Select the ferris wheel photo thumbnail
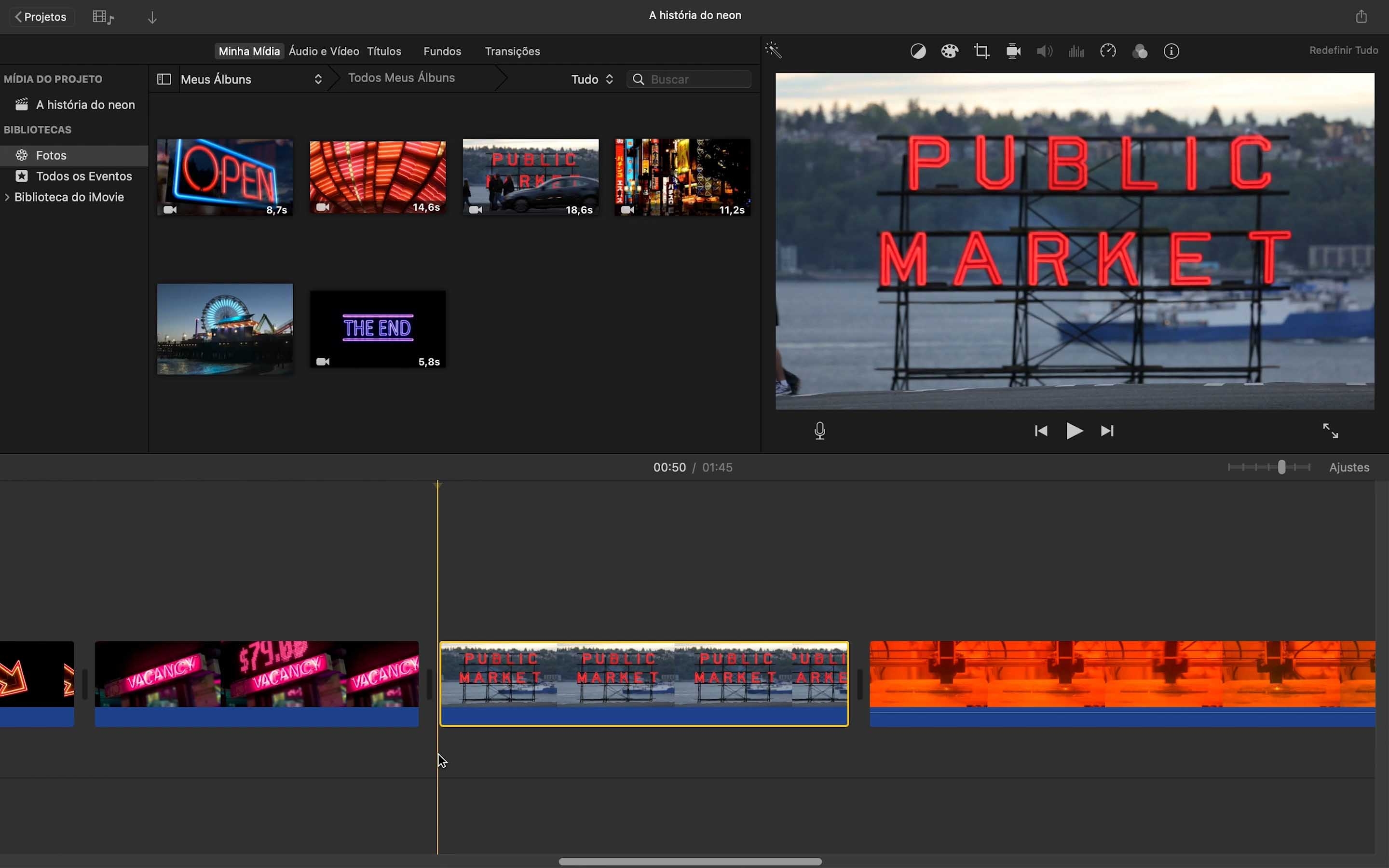1389x868 pixels. pyautogui.click(x=225, y=329)
